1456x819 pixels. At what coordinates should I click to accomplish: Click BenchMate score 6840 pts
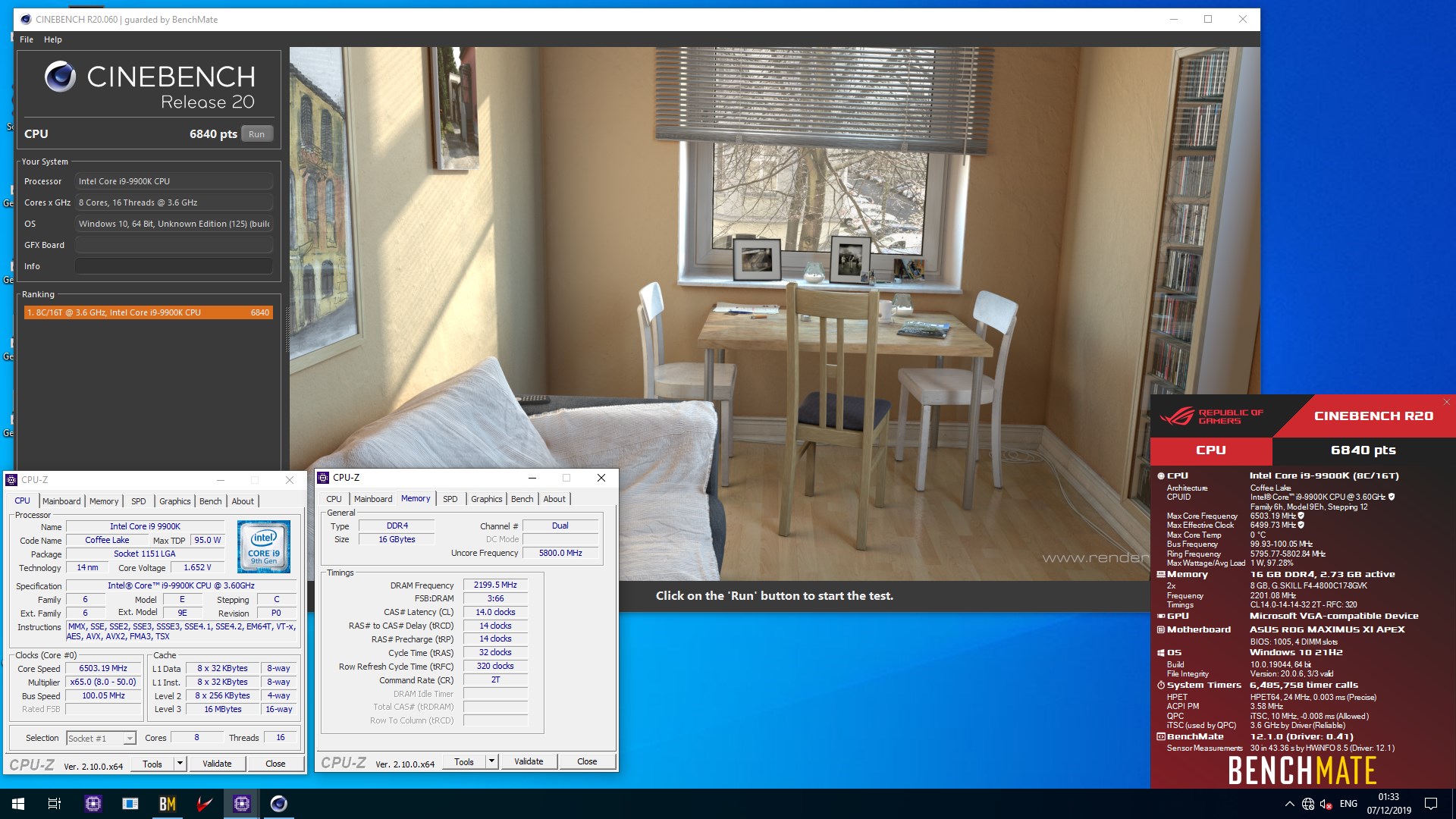click(x=1363, y=450)
